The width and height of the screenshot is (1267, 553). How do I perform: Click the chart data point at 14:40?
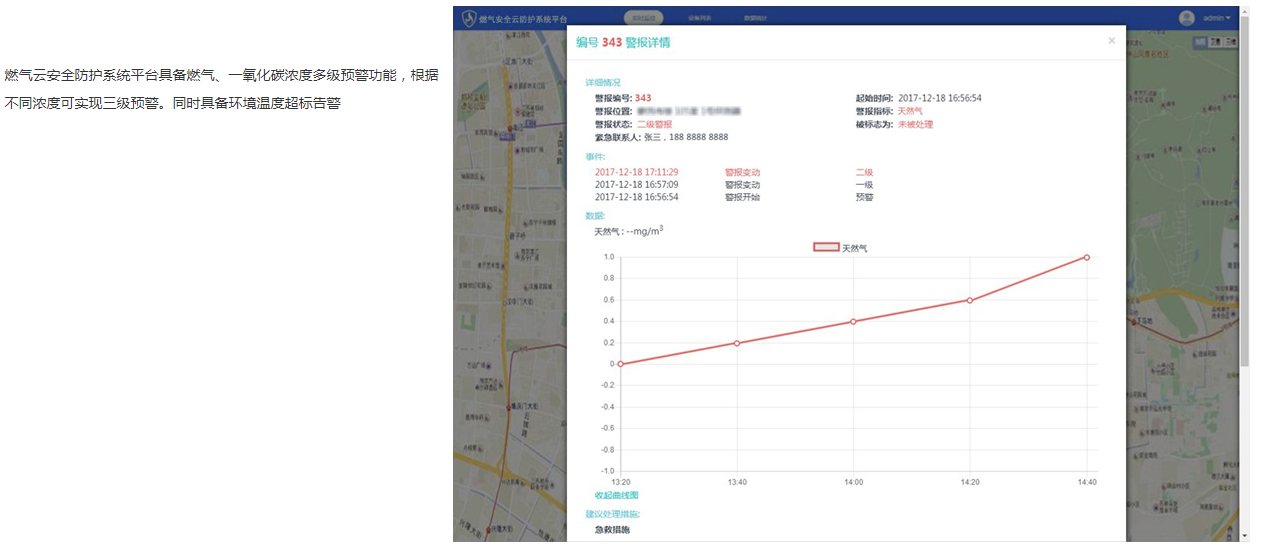click(x=1087, y=257)
